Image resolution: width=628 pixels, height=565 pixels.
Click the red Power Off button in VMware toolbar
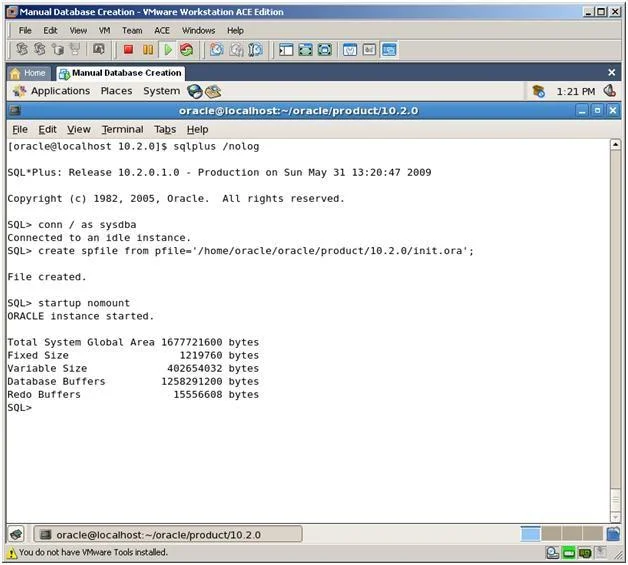click(x=128, y=50)
